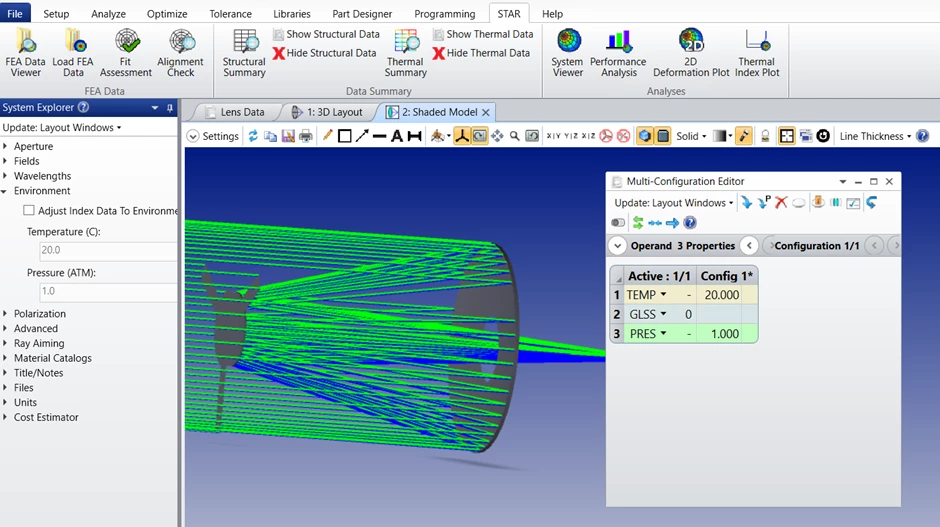Image resolution: width=940 pixels, height=527 pixels.
Task: Select the line annotation tool
Action: [379, 136]
